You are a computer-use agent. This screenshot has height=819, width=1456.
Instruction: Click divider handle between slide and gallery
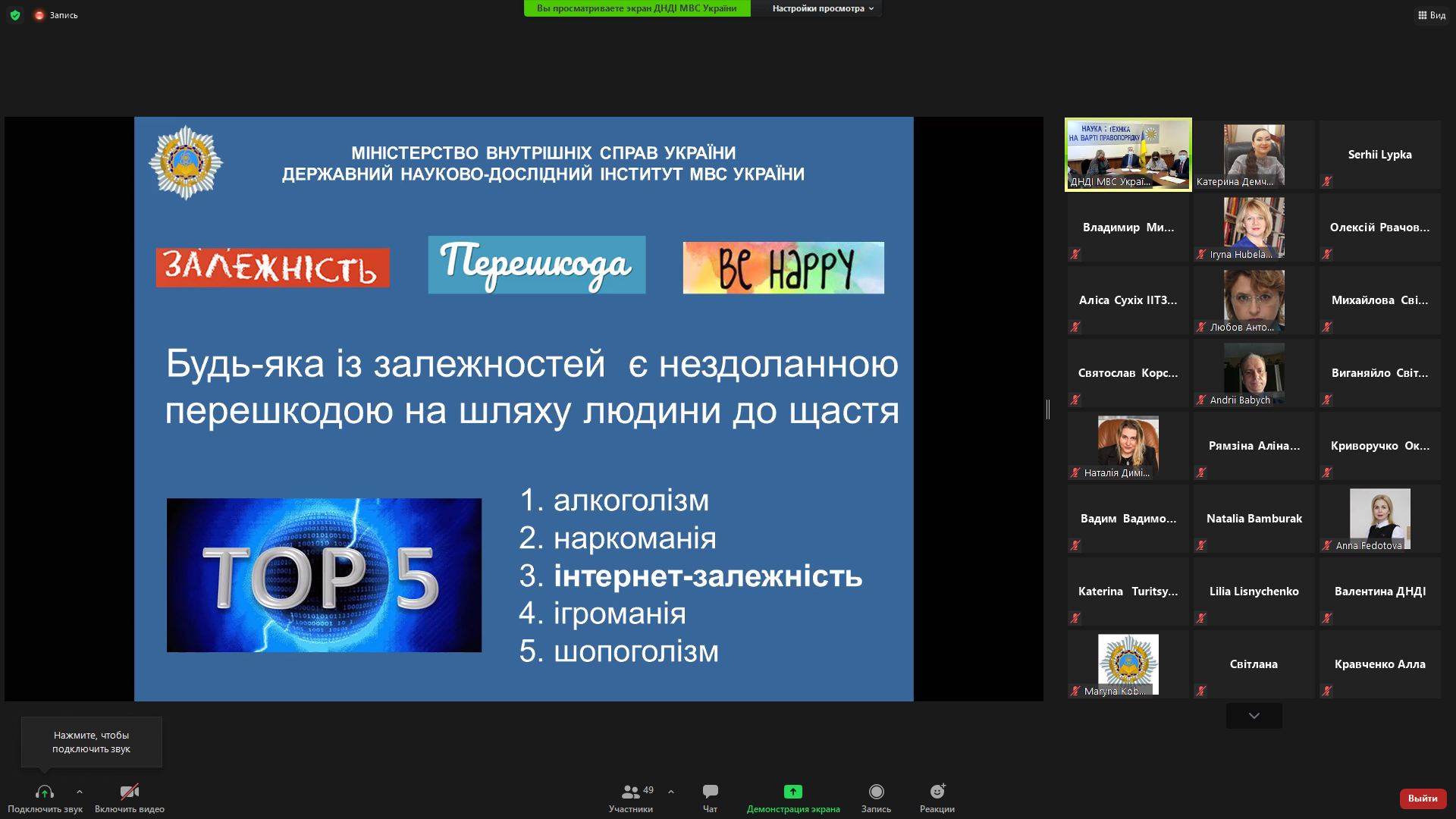tap(1048, 409)
